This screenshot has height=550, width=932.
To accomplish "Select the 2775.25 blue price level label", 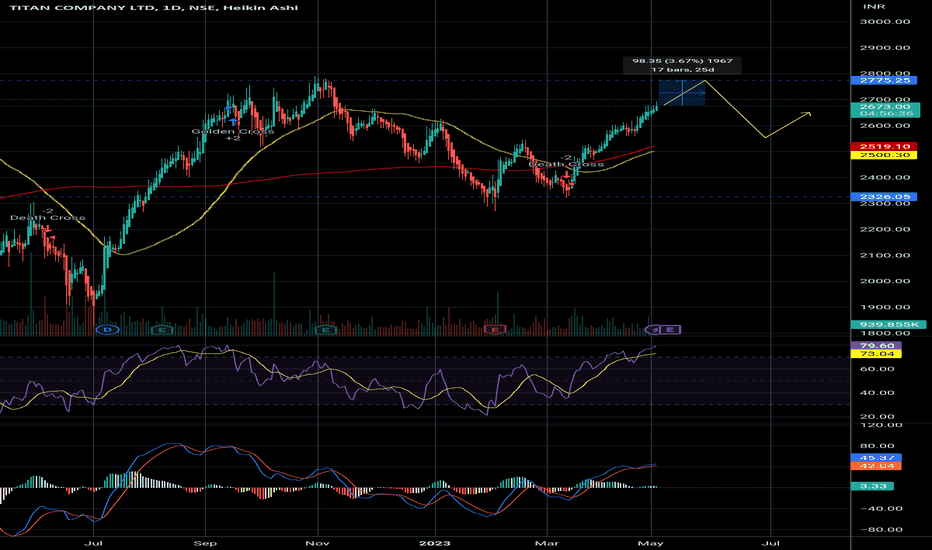I will pyautogui.click(x=884, y=80).
